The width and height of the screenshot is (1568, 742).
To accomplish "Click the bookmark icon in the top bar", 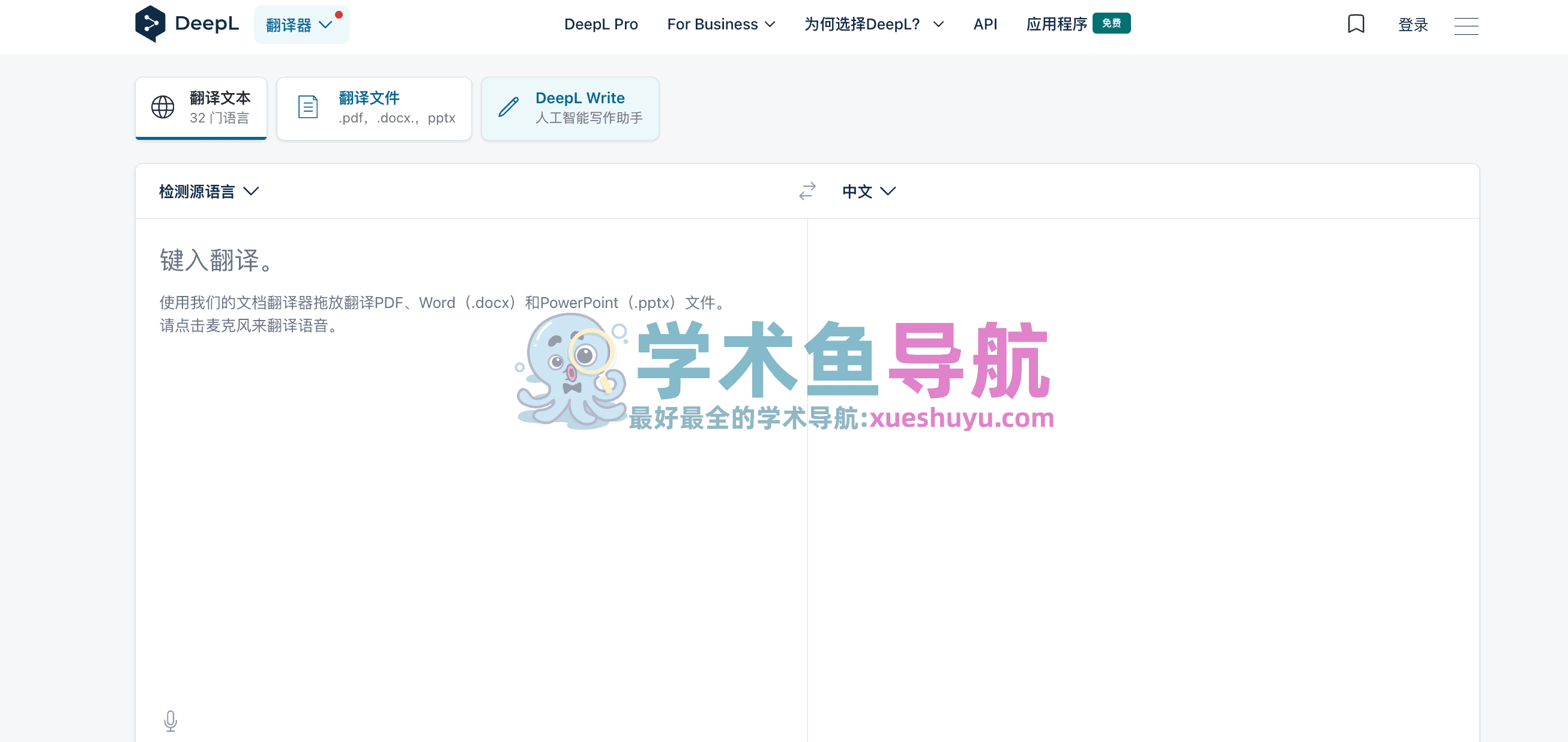I will tap(1356, 24).
